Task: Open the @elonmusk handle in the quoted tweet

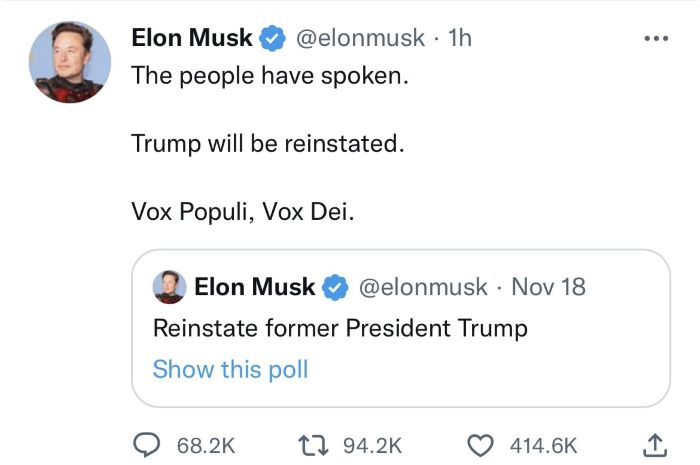Action: click(x=423, y=286)
